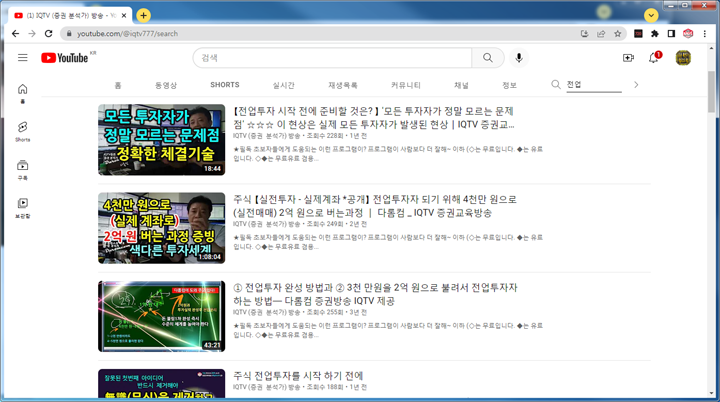Click channel name under the 조회수 255회 video
The image size is (720, 402).
[x=266, y=312]
